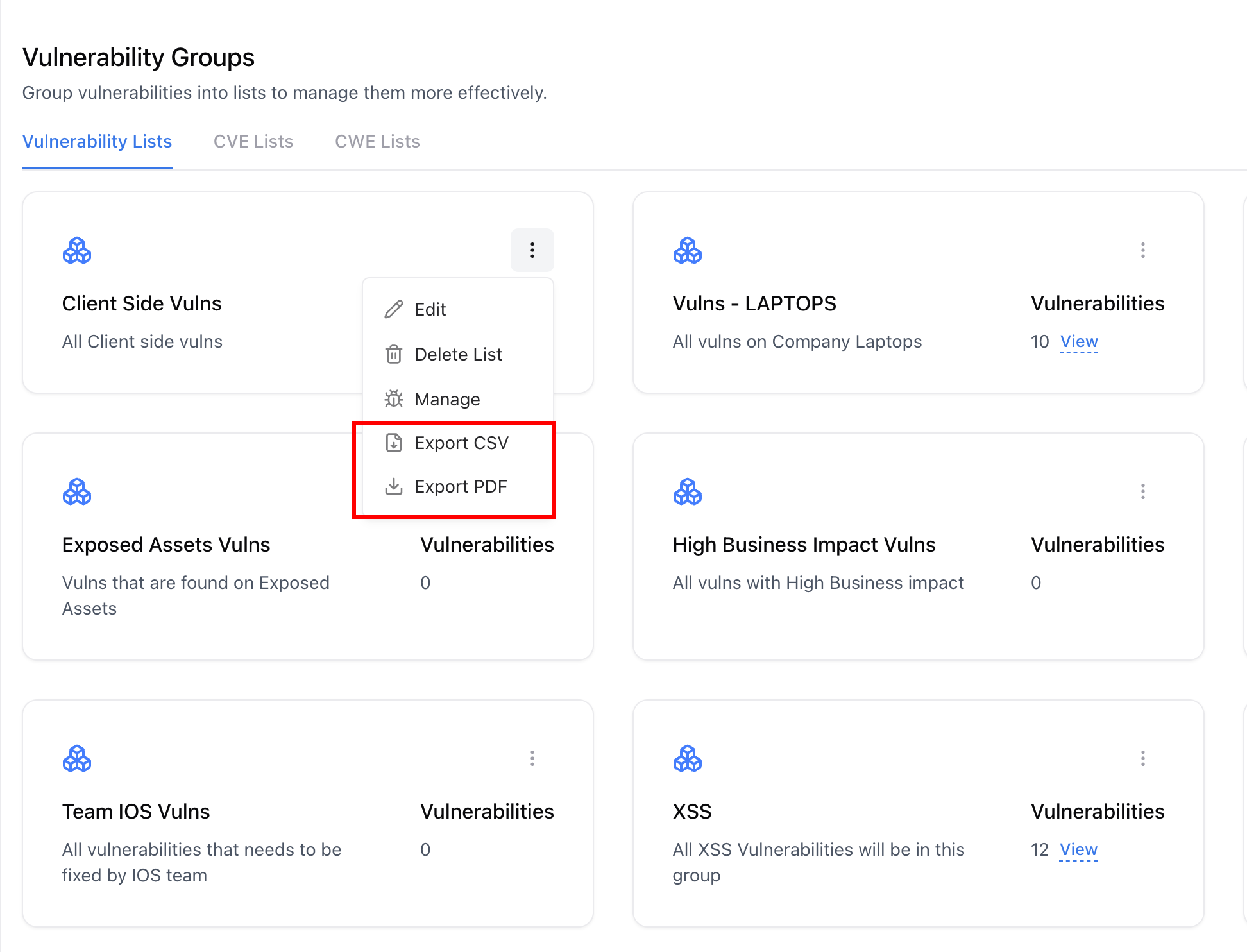Switch to the CWE Lists tab
Screen dimensions: 1247x952
(377, 141)
